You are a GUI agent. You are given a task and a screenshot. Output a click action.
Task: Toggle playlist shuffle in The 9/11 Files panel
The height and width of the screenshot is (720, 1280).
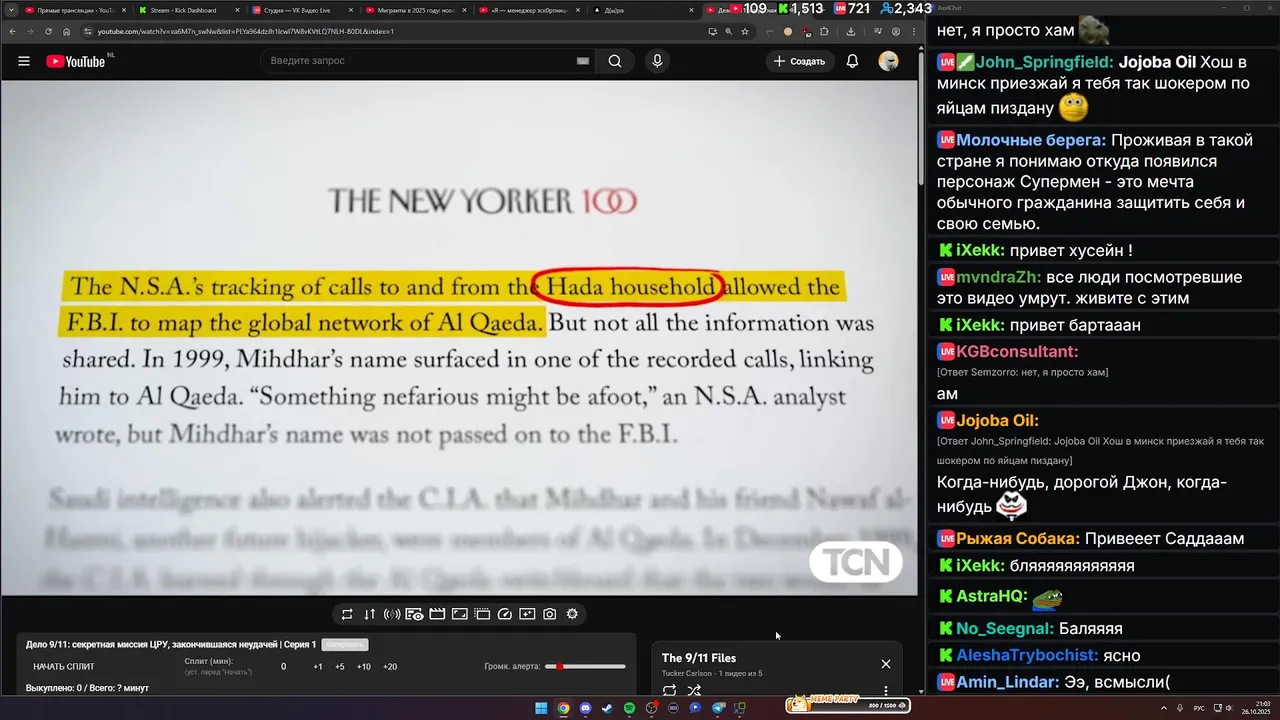click(694, 690)
